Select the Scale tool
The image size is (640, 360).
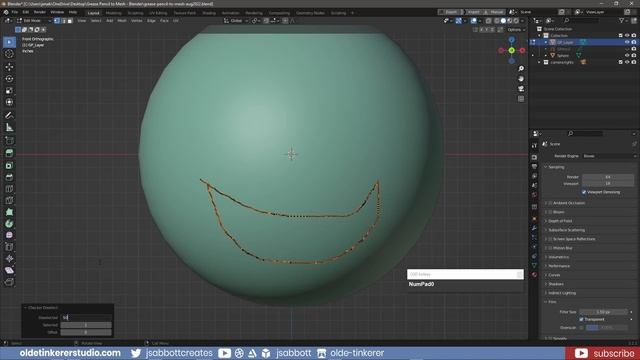(x=9, y=90)
